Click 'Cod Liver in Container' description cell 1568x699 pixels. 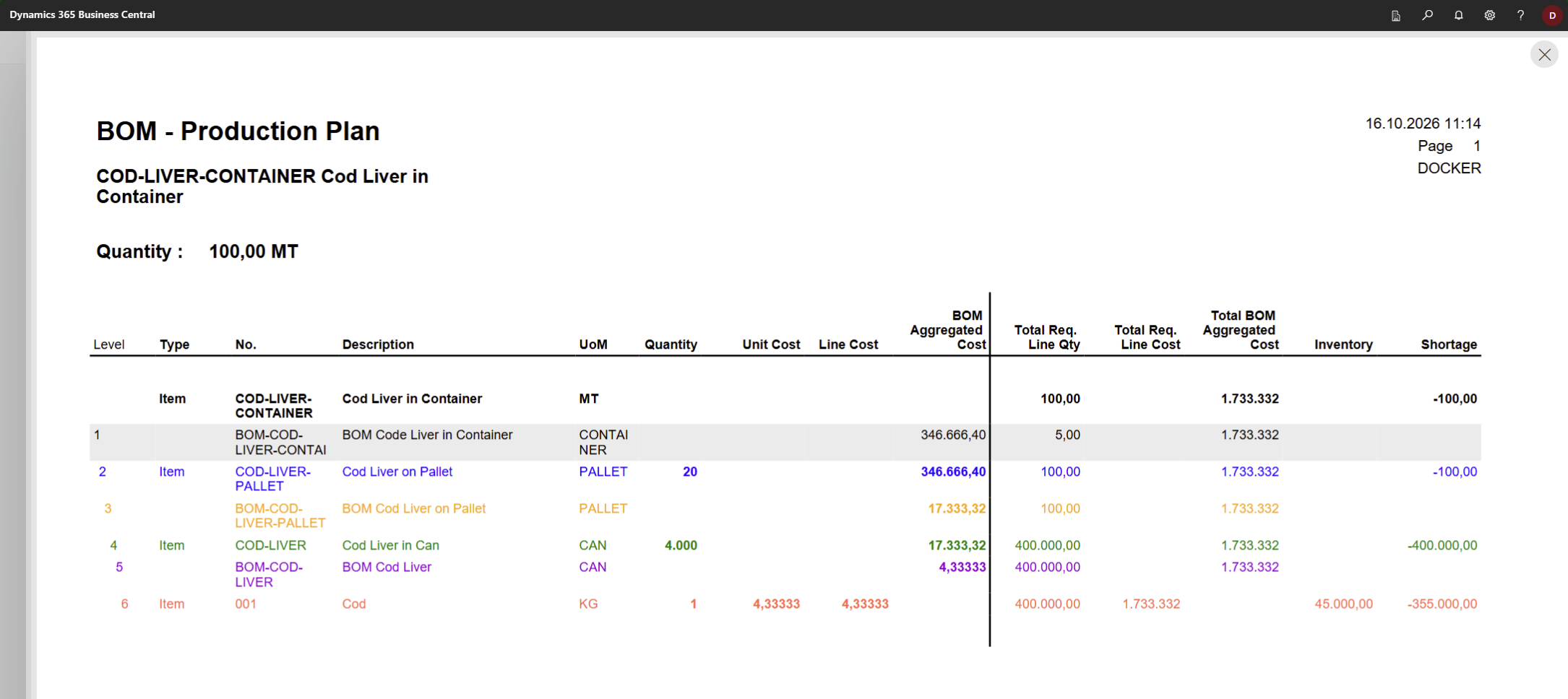tap(412, 399)
